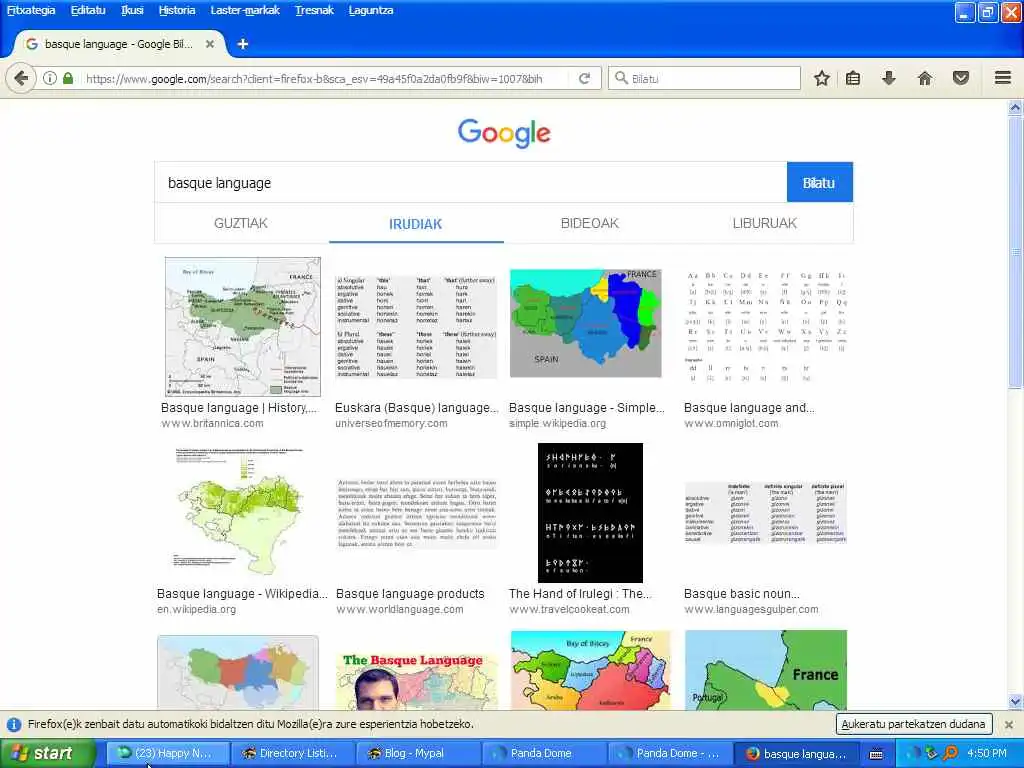1024x768 pixels.
Task: Click the www.britannica.com source text
Action: [x=212, y=423]
